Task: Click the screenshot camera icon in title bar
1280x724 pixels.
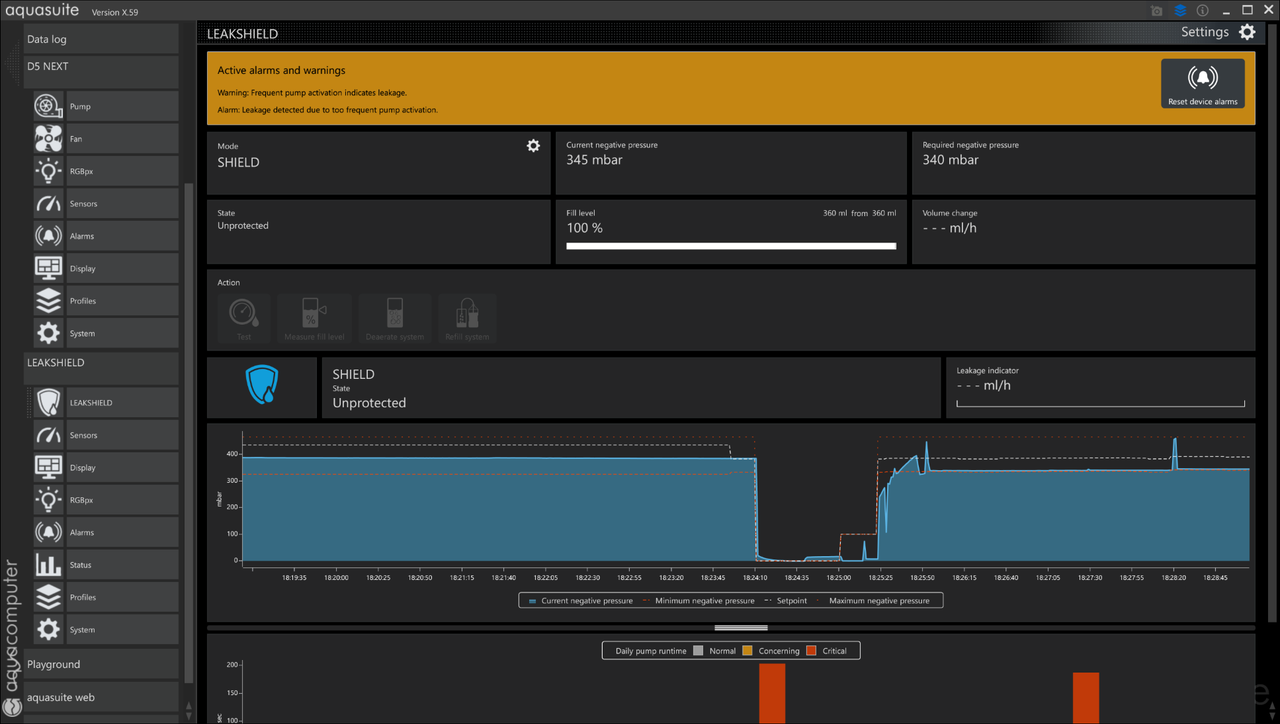Action: point(1157,11)
